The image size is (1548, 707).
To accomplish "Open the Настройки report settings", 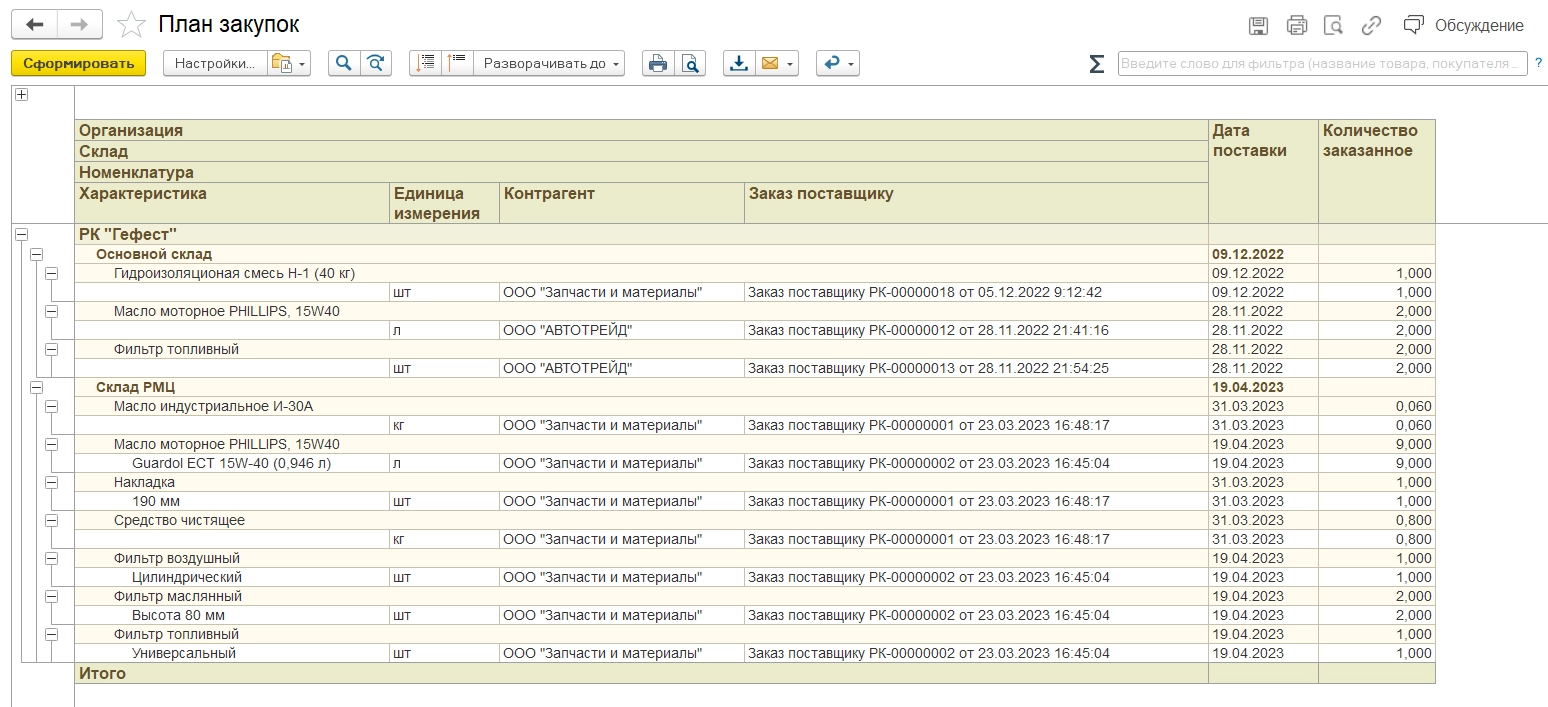I will [214, 63].
